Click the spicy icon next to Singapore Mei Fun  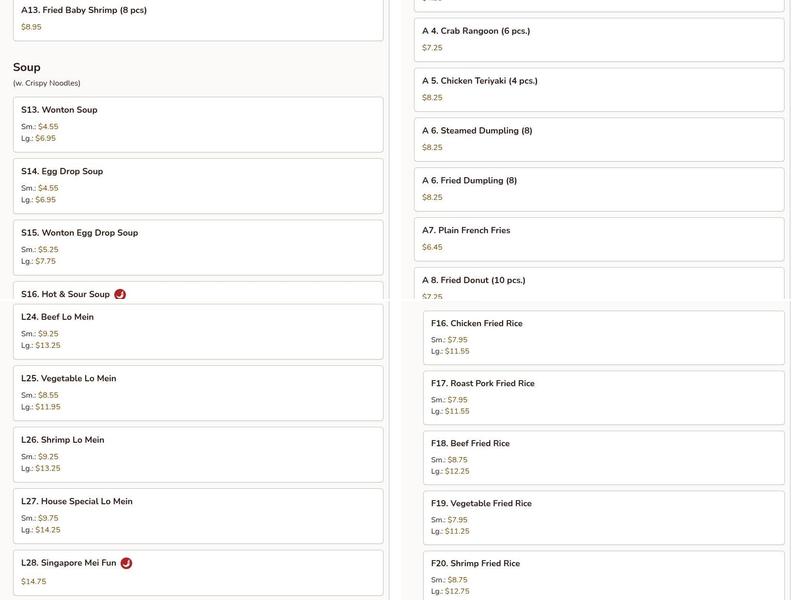point(126,563)
